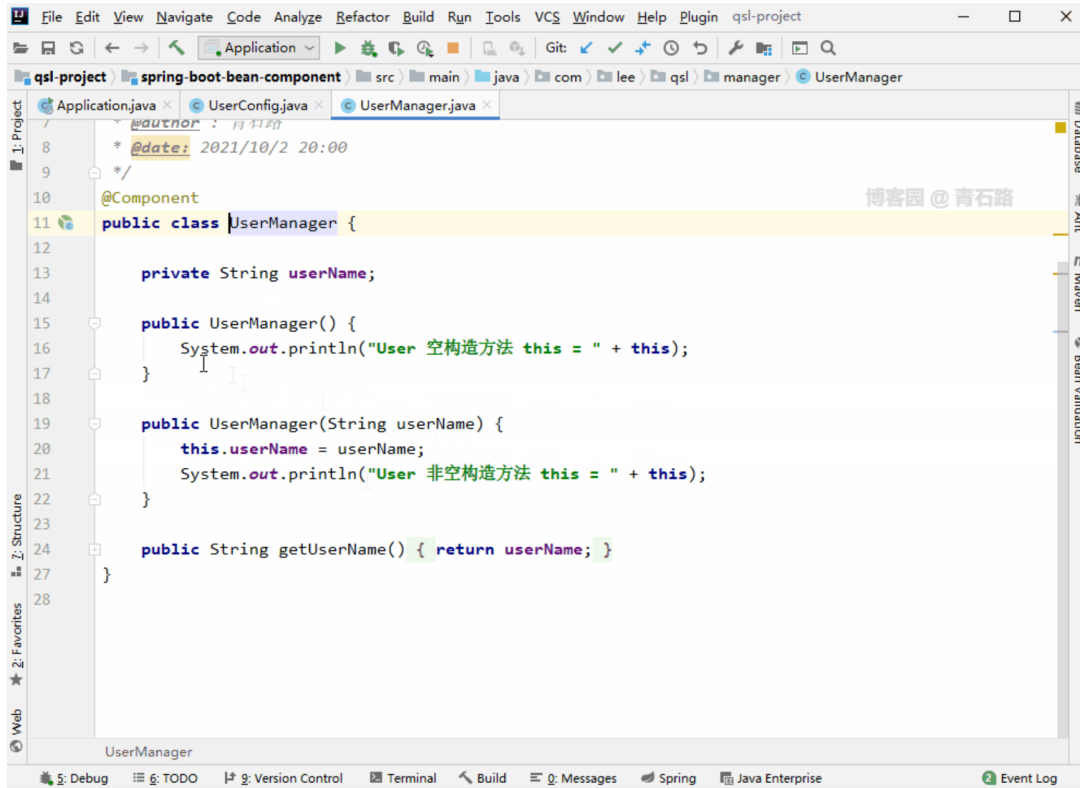Open Project Structure icon
The image size is (1080, 788).
coord(764,48)
